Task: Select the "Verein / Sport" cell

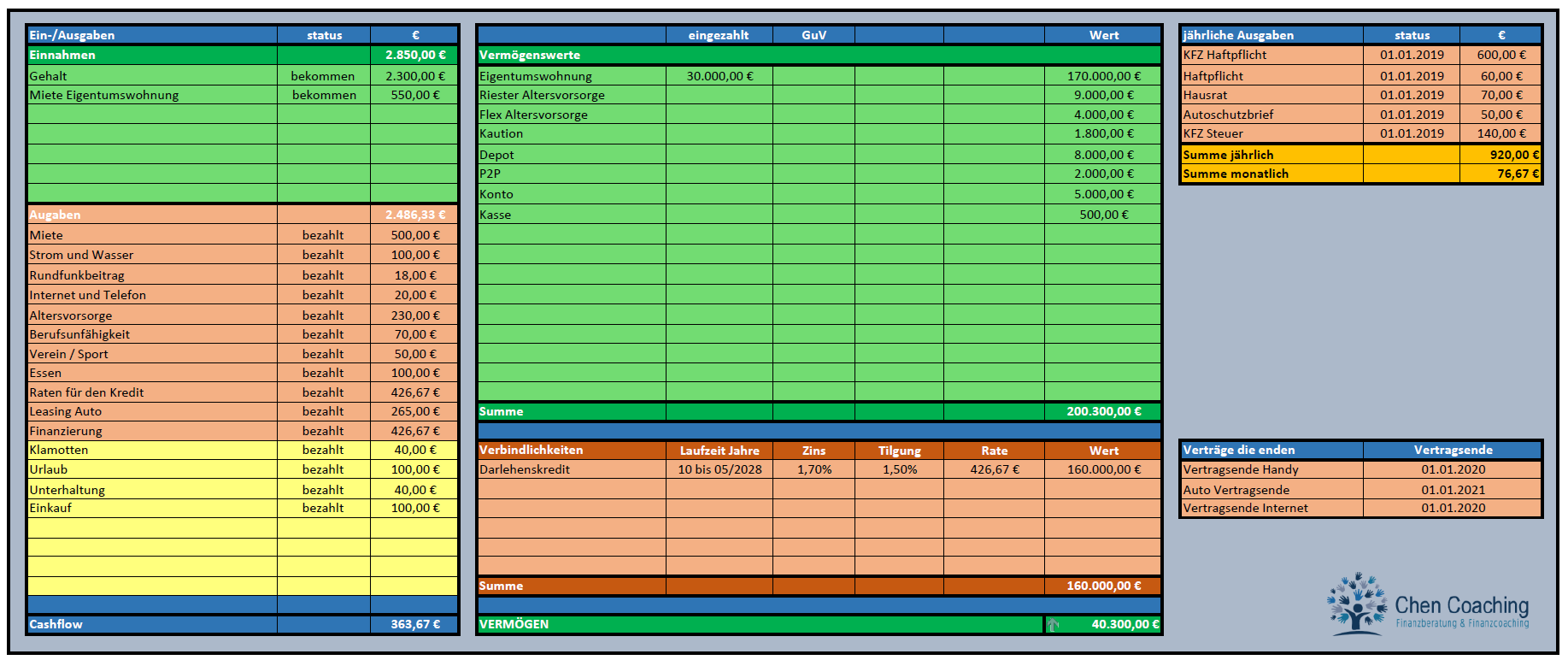Action: click(x=152, y=354)
